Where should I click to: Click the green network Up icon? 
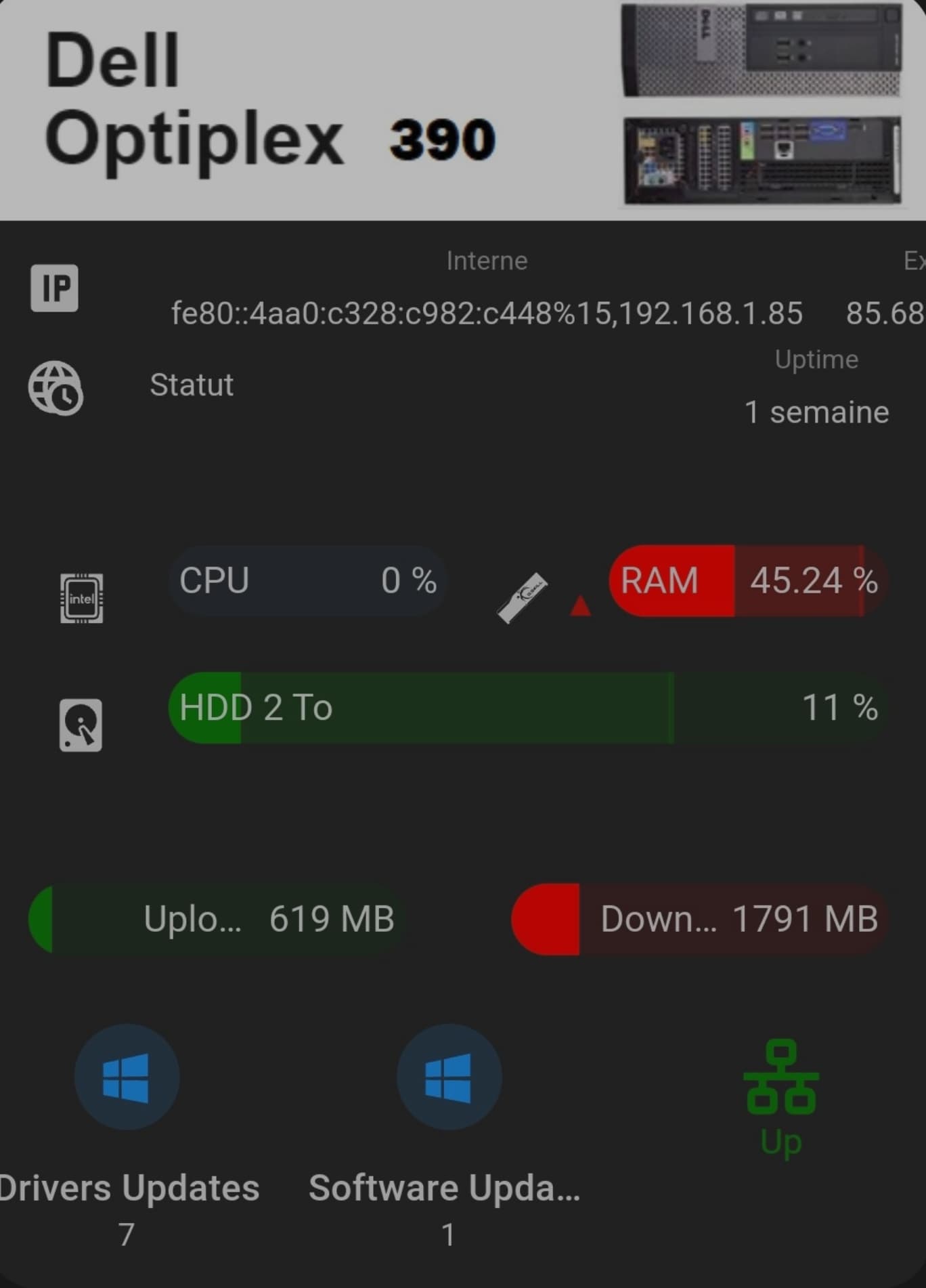(x=781, y=1097)
